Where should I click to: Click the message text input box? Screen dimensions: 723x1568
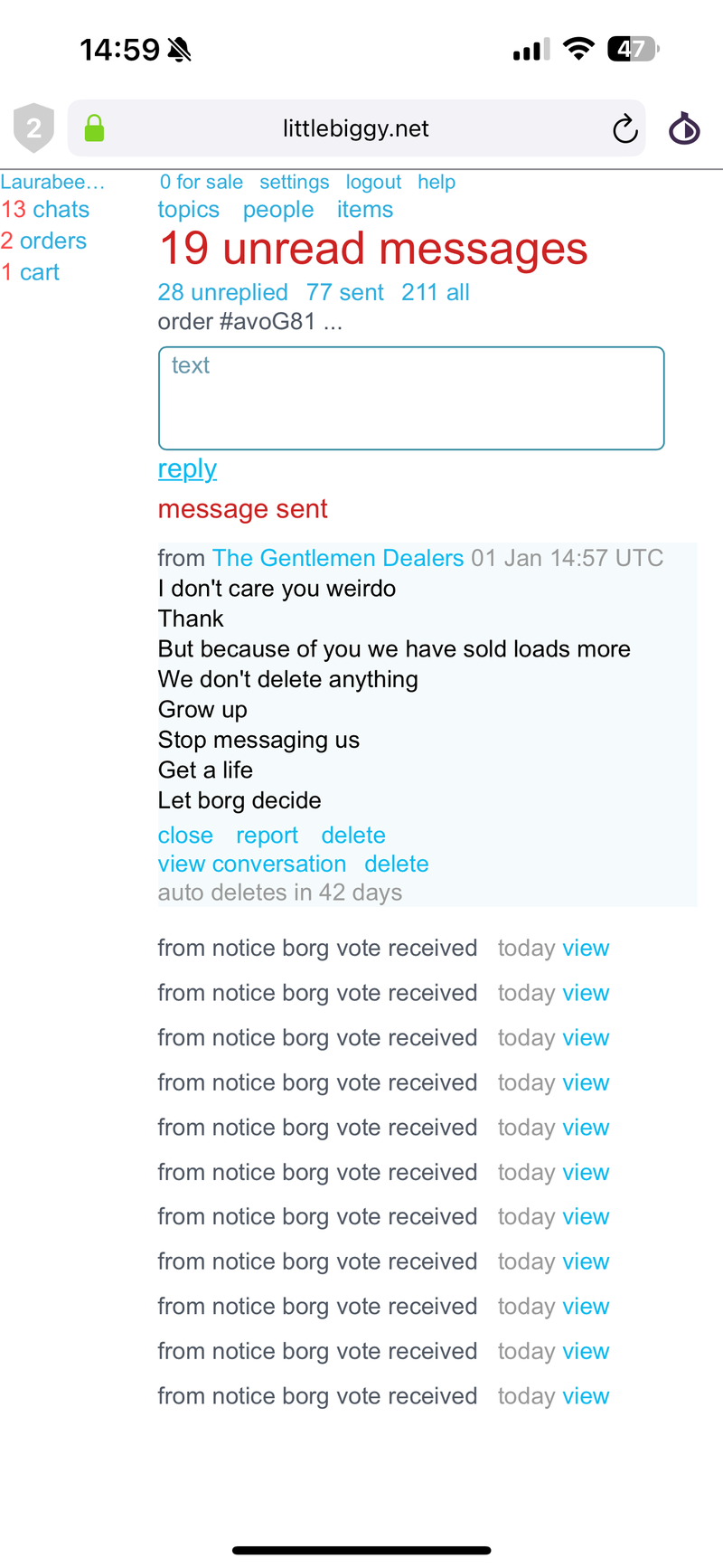[x=411, y=398]
